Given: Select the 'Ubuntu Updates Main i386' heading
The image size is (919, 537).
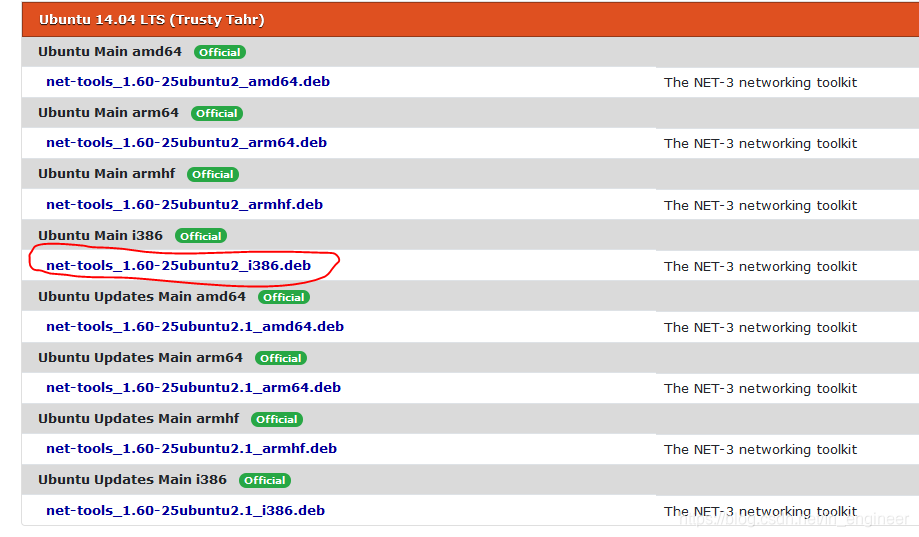Looking at the screenshot, I should (x=132, y=480).
